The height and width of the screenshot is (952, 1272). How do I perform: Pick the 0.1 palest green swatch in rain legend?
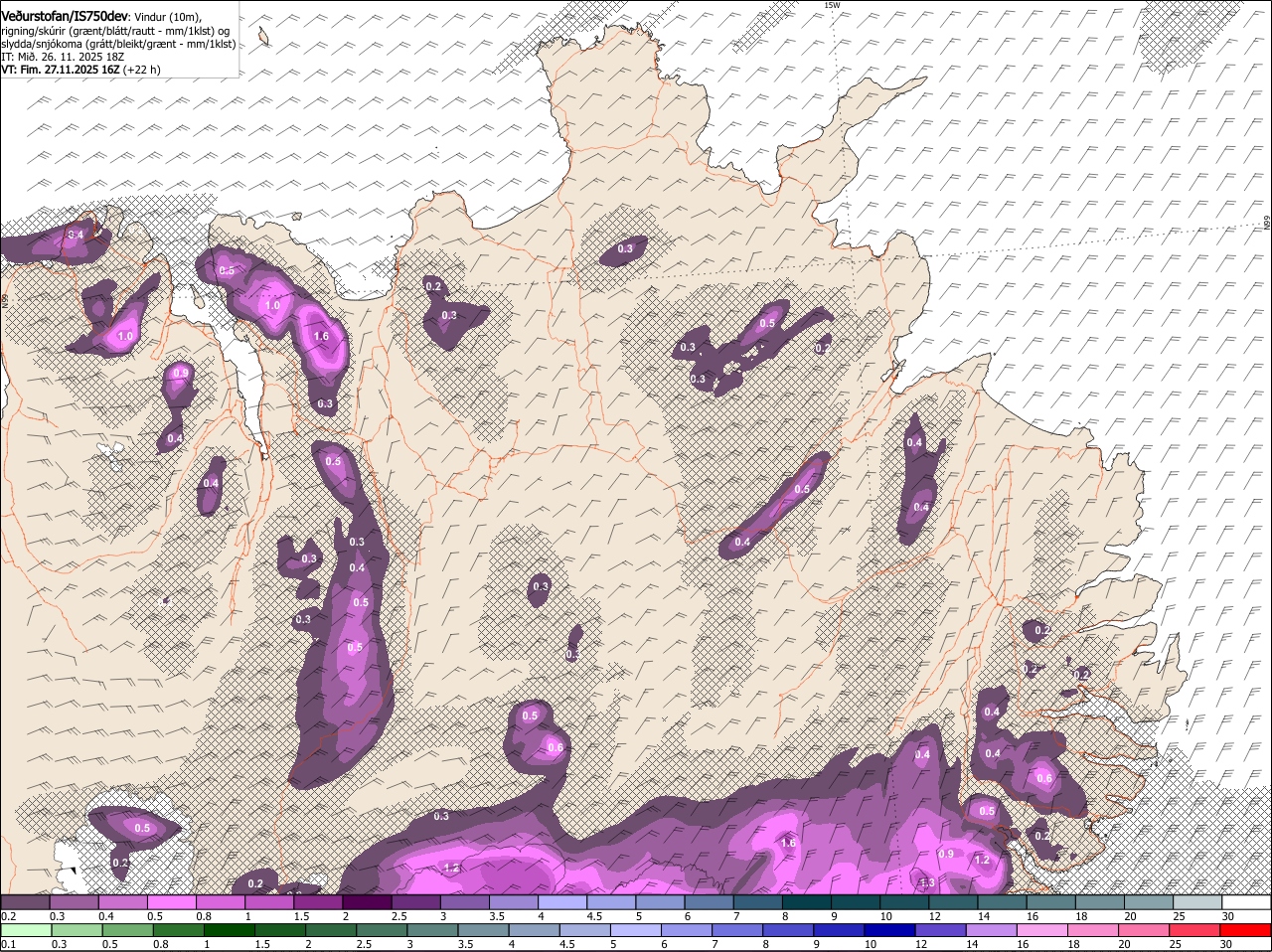[x=25, y=930]
